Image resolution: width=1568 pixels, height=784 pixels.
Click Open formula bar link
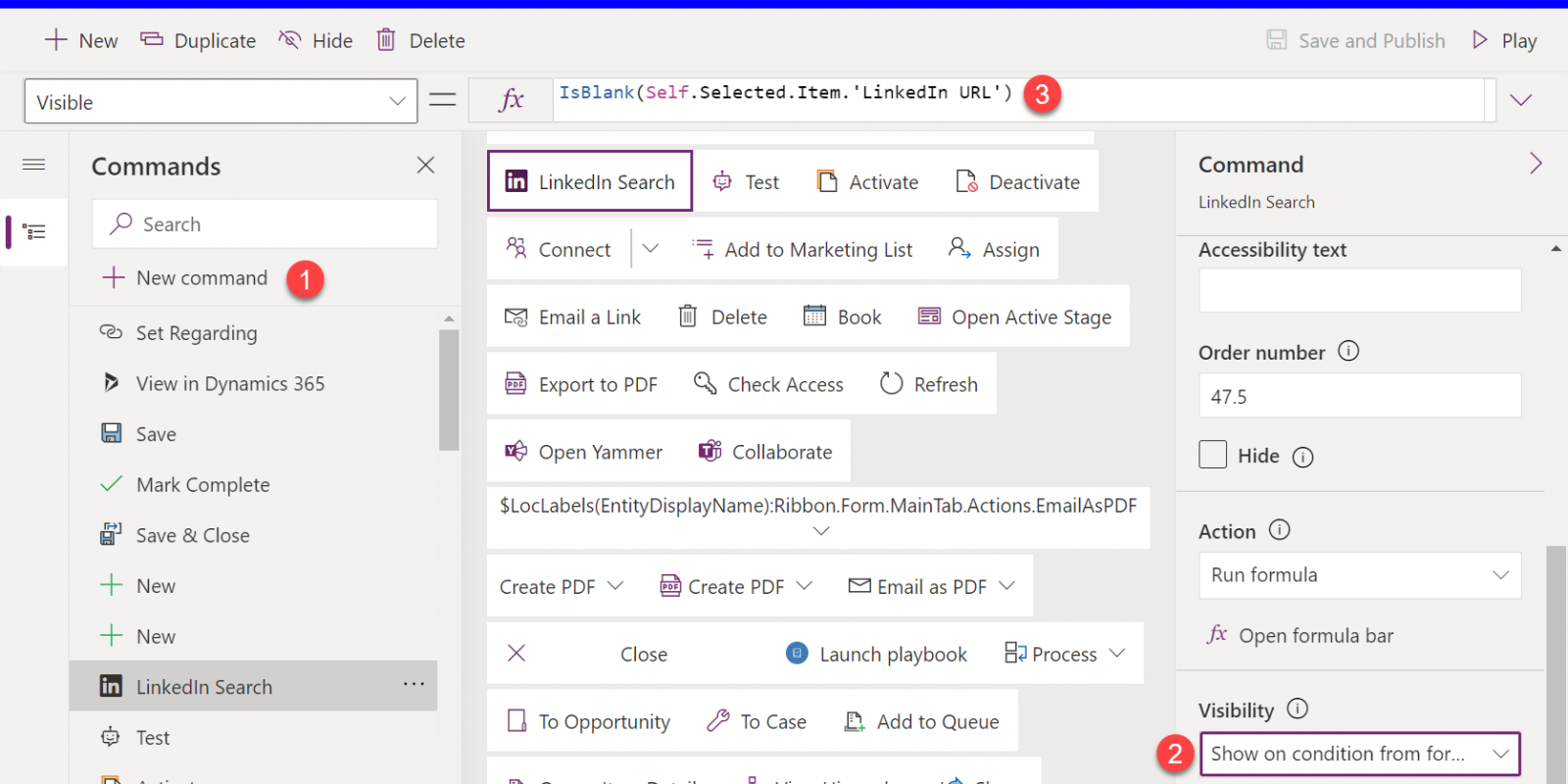click(1299, 635)
